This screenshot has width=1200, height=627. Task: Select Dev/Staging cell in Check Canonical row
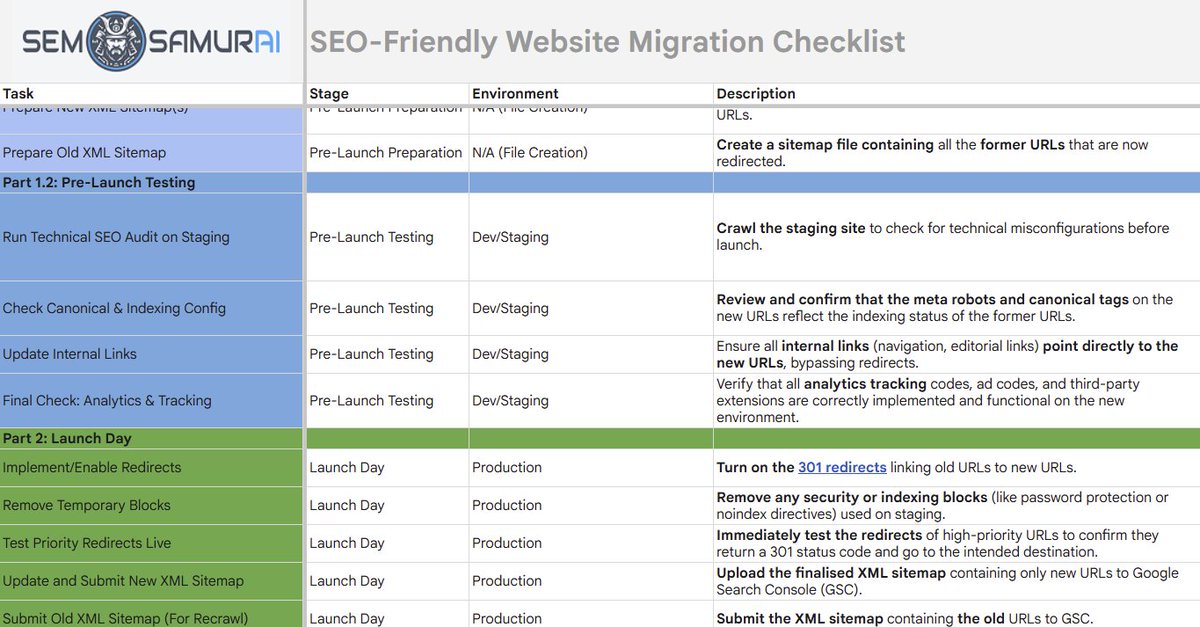click(591, 308)
